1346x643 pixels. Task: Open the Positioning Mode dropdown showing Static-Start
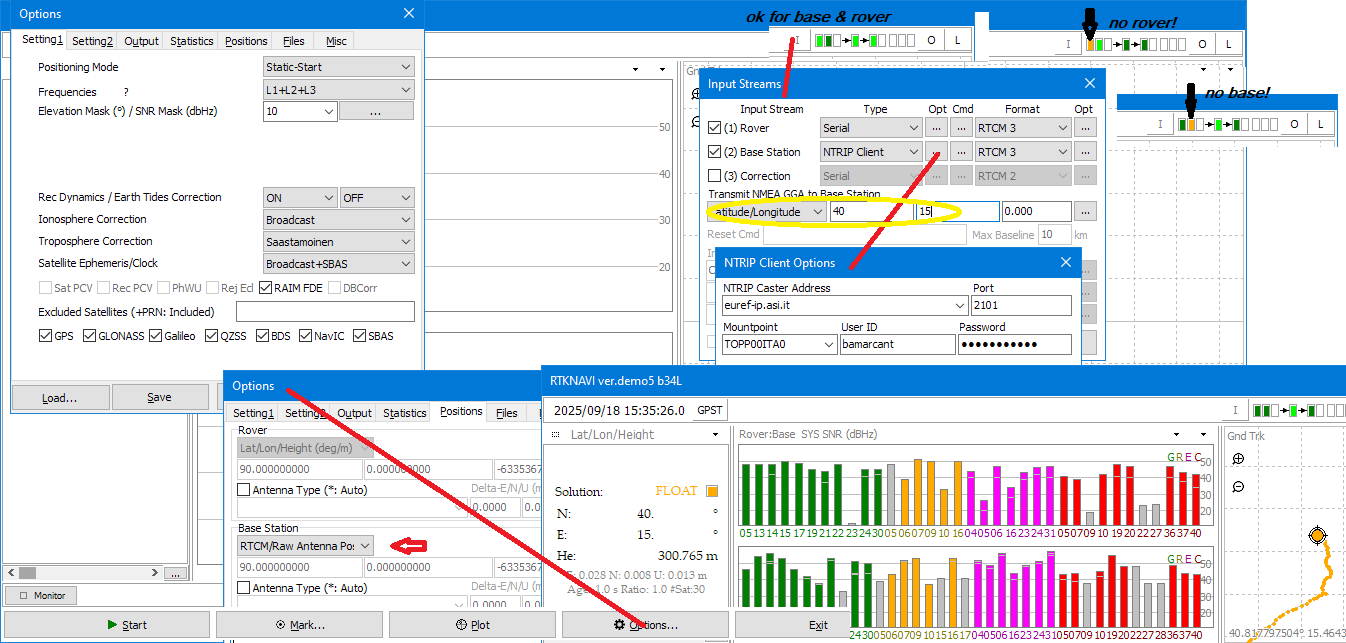(338, 67)
